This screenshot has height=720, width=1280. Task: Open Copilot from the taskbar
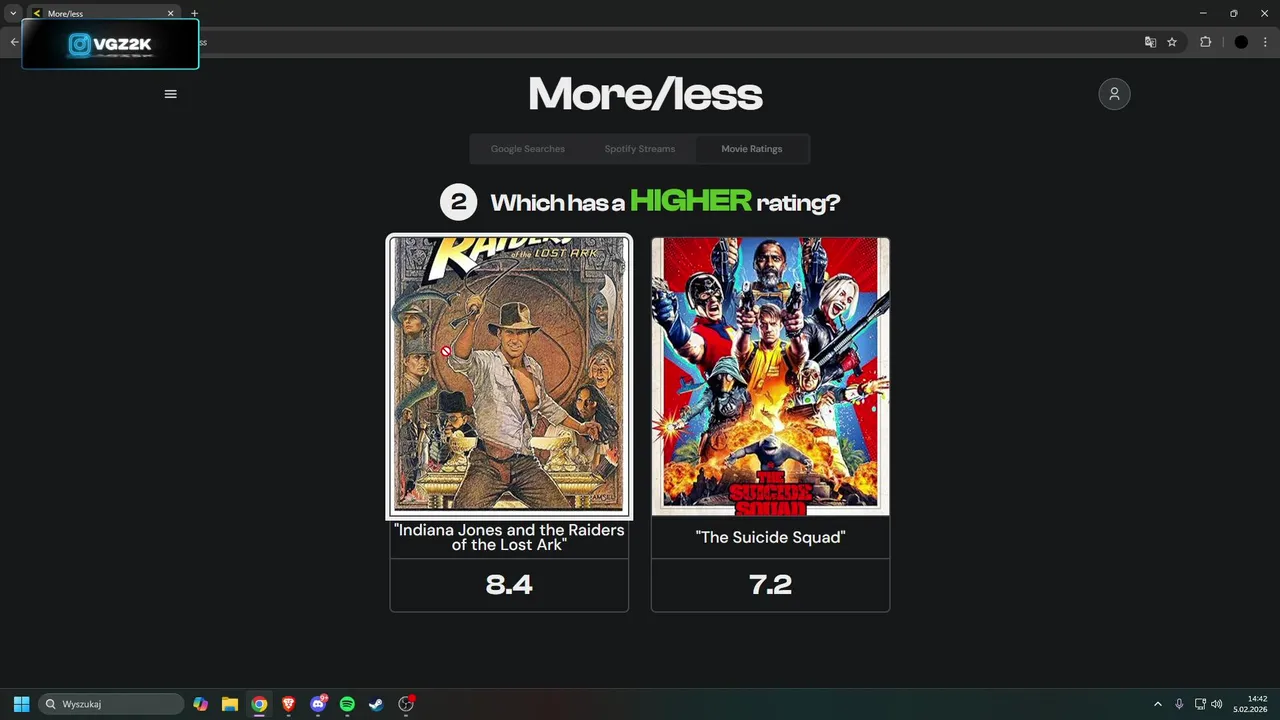(201, 704)
